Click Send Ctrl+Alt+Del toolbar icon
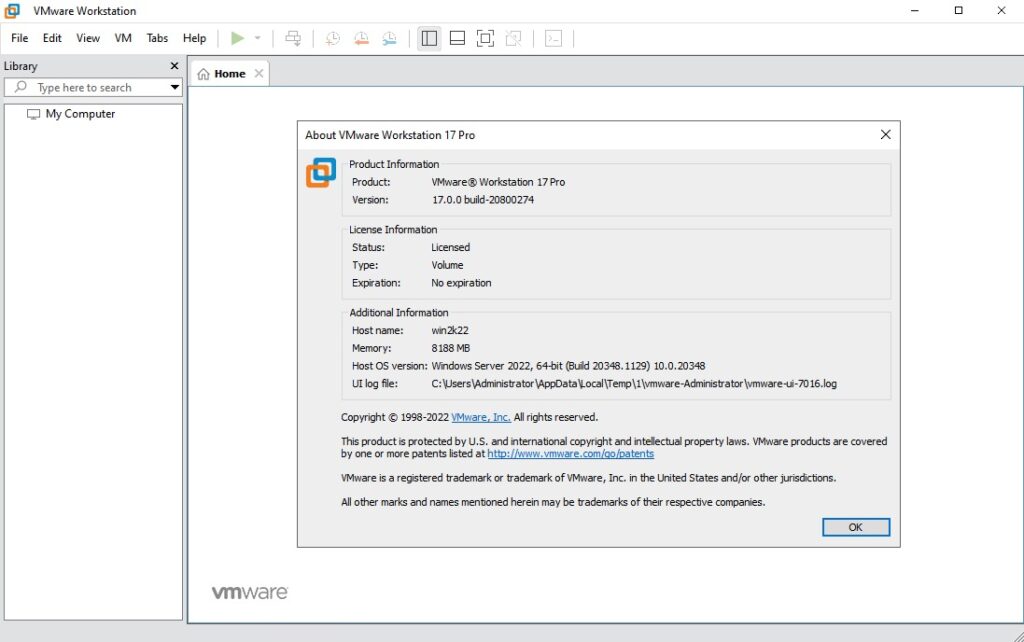1024x642 pixels. coord(293,39)
